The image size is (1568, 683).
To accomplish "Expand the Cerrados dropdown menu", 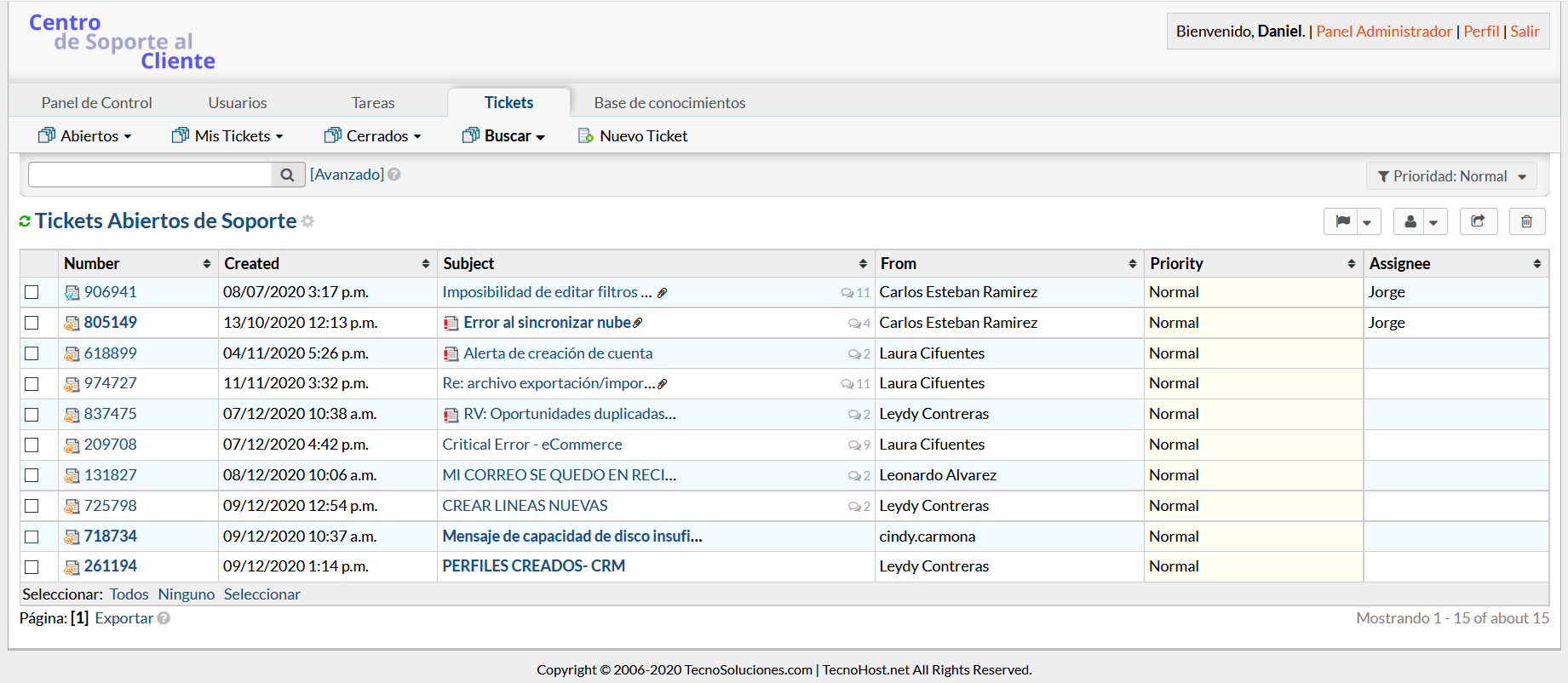I will click(x=373, y=136).
